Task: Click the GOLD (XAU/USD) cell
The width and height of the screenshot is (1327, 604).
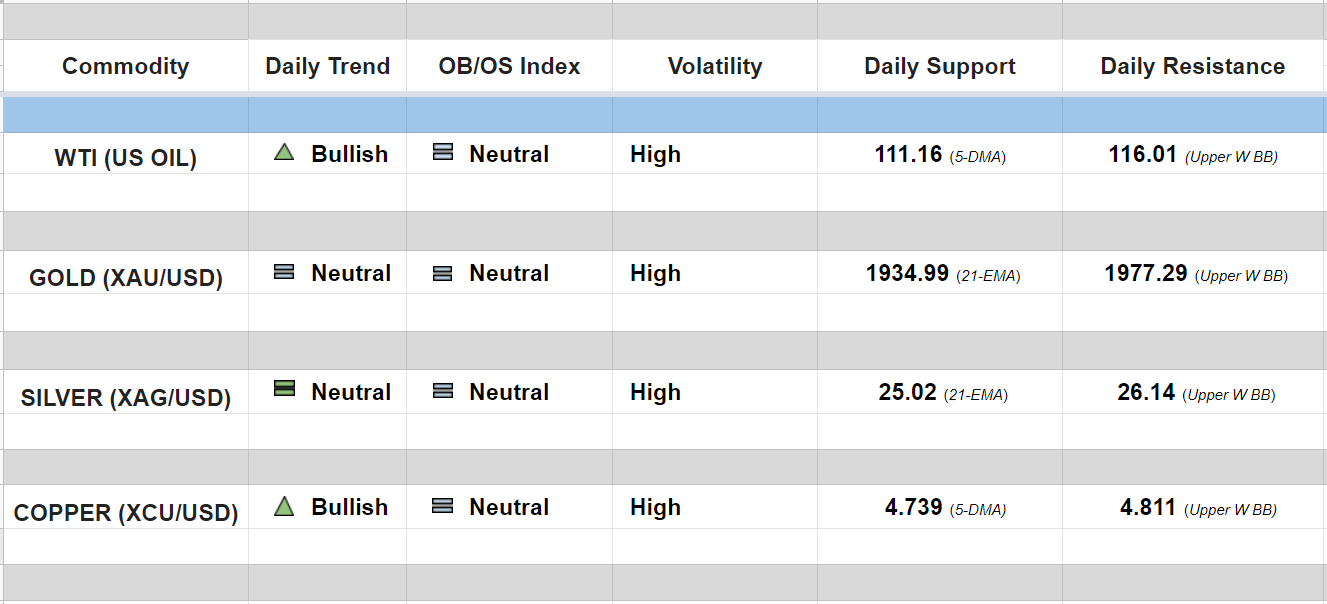Action: pyautogui.click(x=125, y=278)
